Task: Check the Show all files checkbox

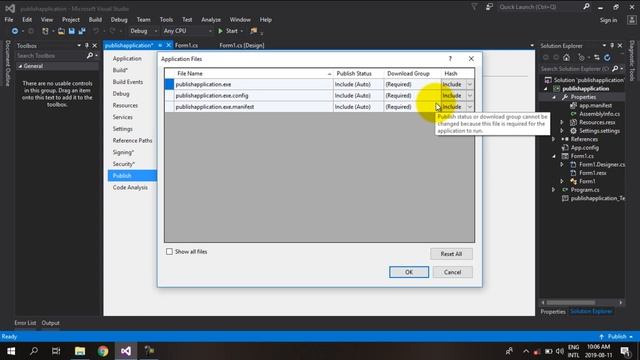Action: [x=169, y=252]
